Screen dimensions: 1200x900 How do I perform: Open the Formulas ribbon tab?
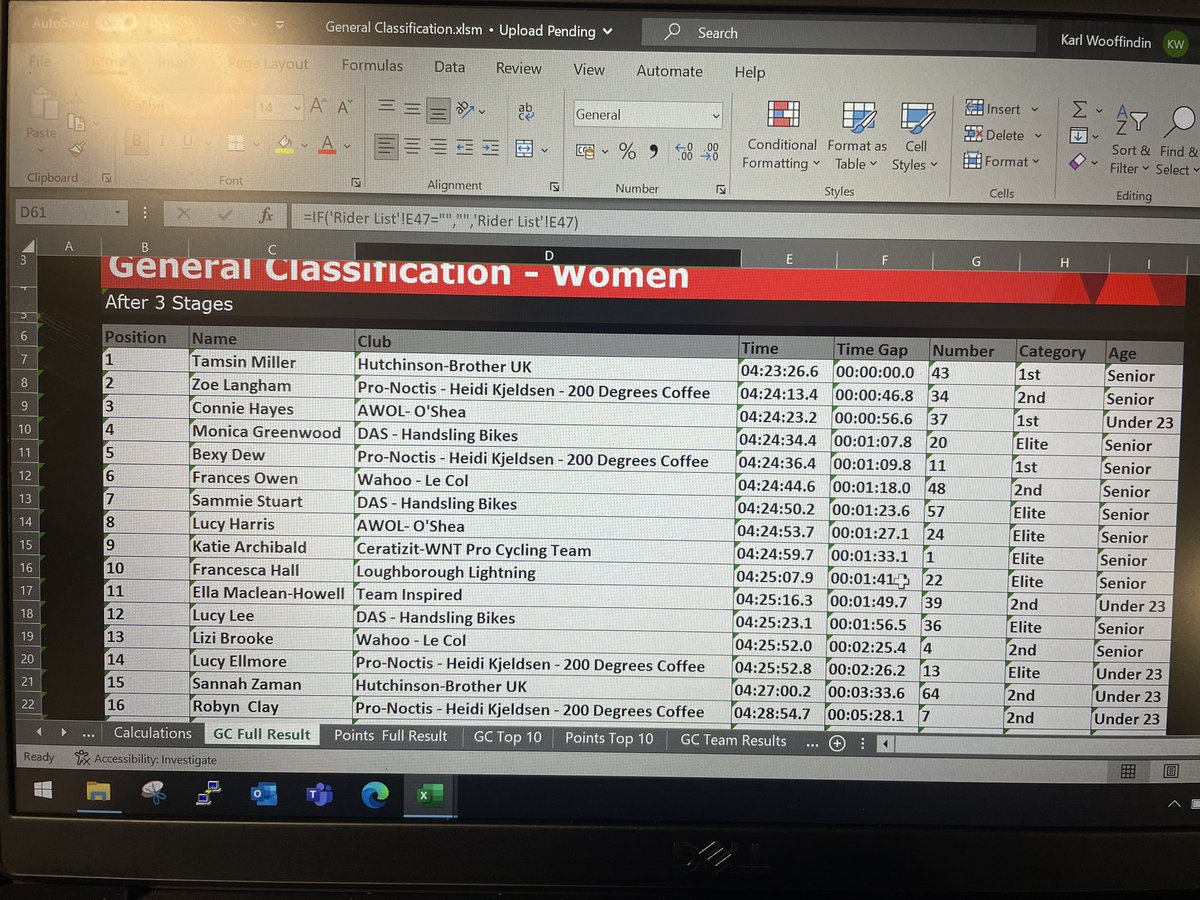click(x=372, y=66)
